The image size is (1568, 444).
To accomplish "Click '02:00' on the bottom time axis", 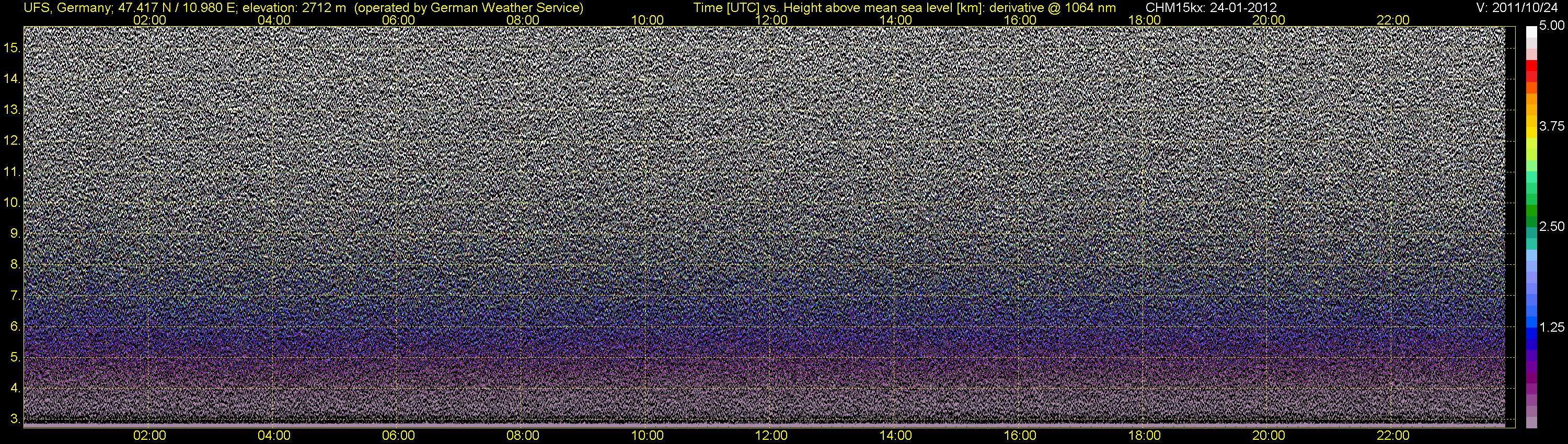I will 149,436.
